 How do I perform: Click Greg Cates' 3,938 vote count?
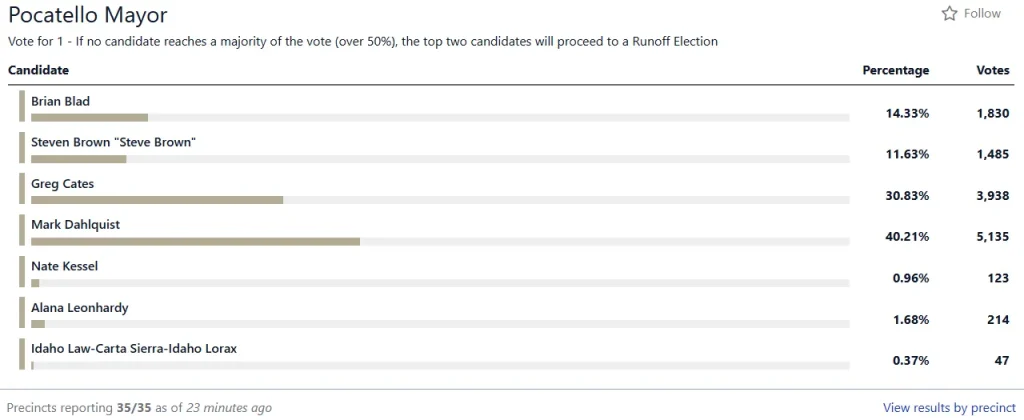(992, 196)
